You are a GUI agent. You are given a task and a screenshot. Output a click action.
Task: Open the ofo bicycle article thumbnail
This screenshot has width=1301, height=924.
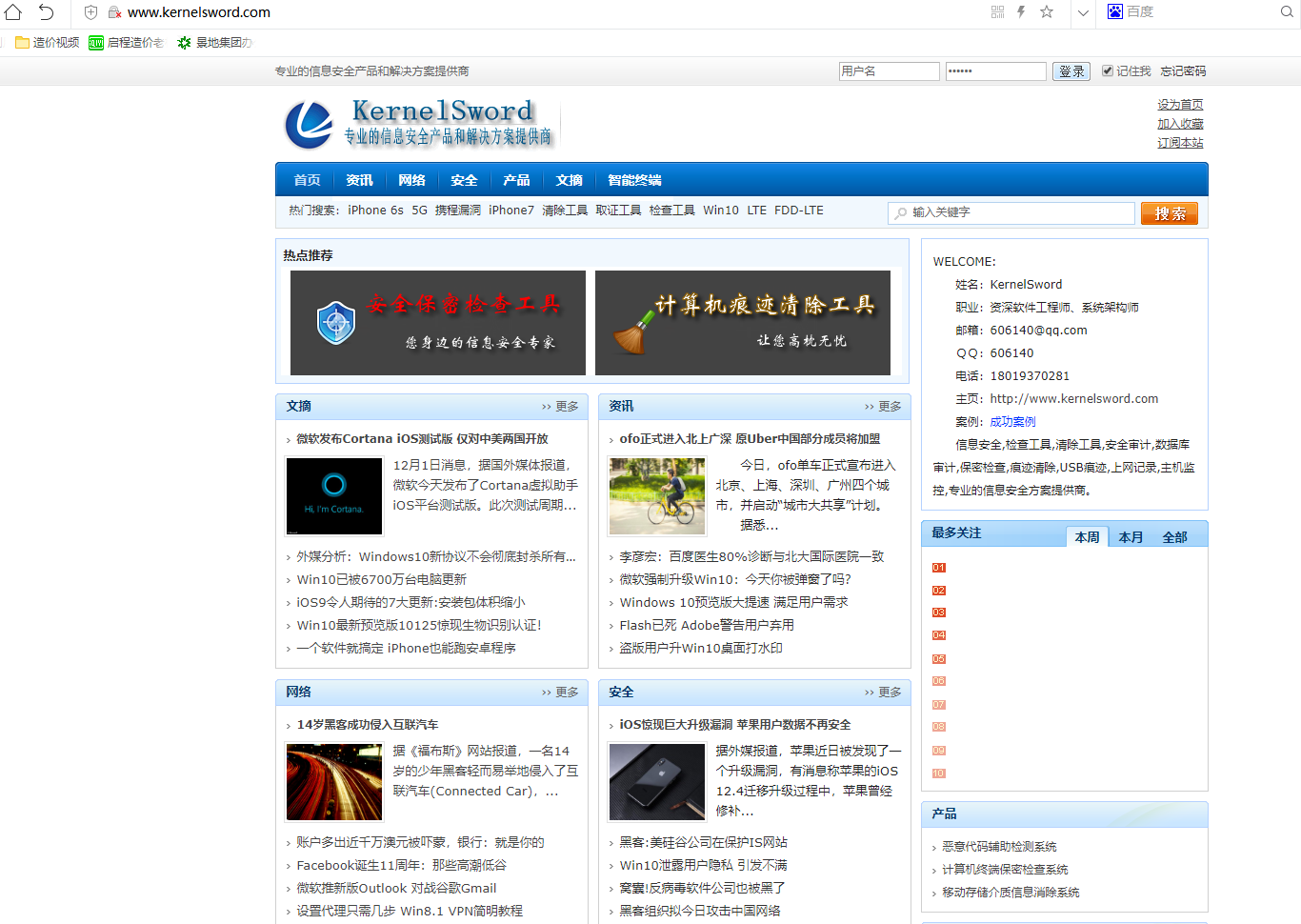[x=657, y=496]
